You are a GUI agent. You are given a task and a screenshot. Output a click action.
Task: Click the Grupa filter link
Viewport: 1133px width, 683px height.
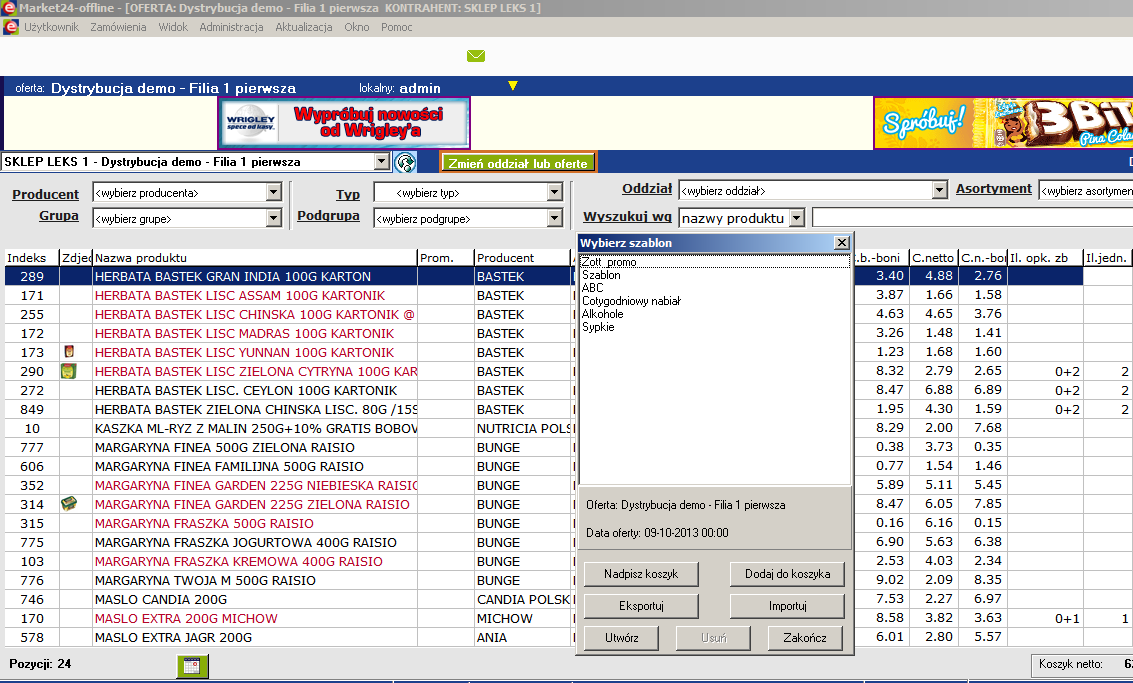(x=59, y=215)
